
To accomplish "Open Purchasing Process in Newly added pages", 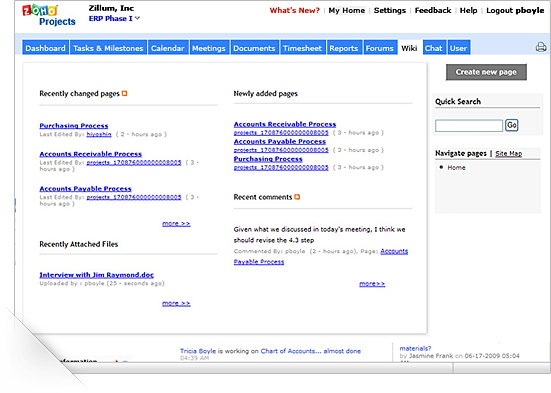I will pos(268,159).
